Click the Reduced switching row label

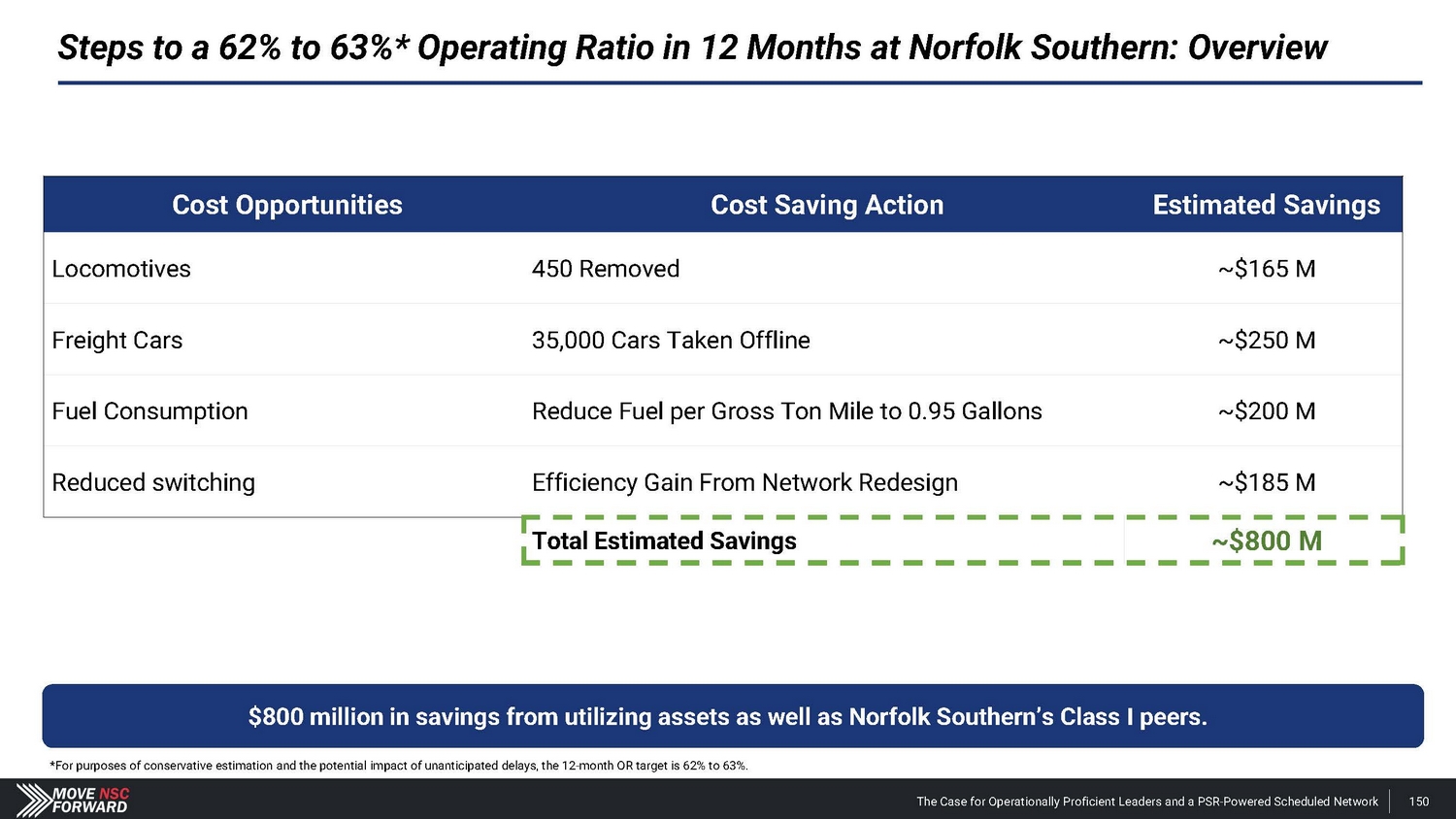(153, 482)
